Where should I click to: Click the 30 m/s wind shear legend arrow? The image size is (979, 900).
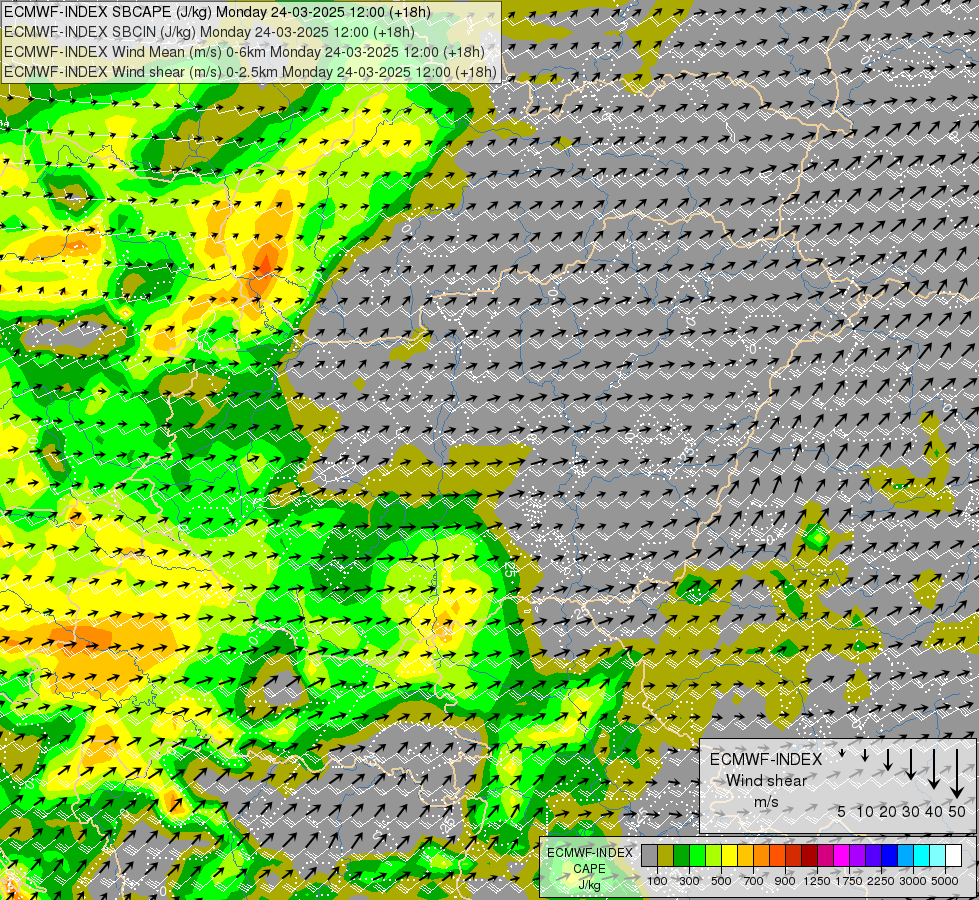(911, 764)
